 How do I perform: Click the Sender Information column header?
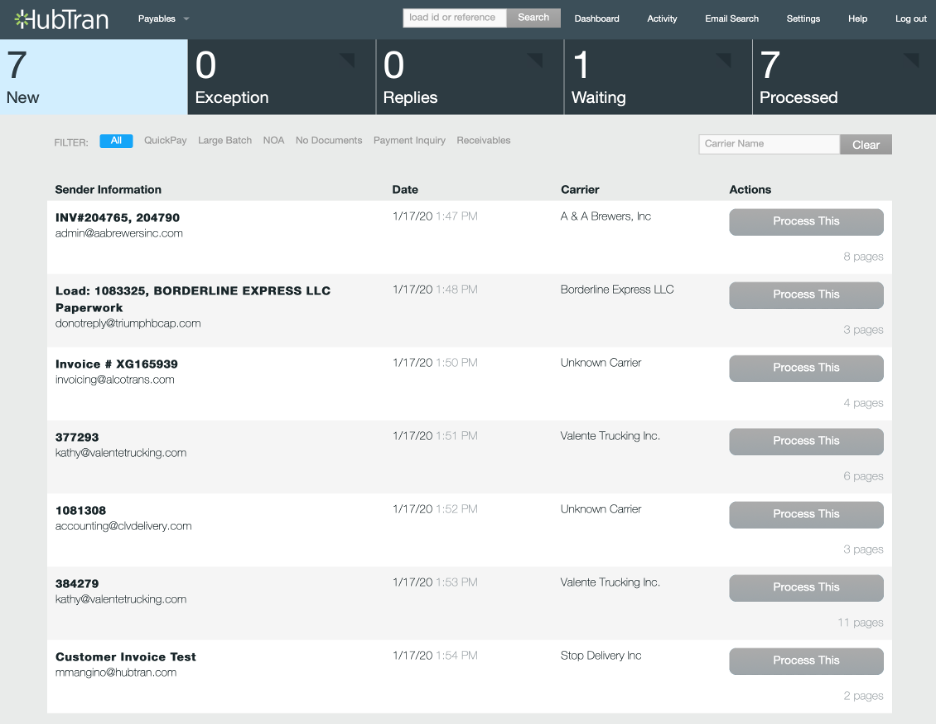coord(108,190)
